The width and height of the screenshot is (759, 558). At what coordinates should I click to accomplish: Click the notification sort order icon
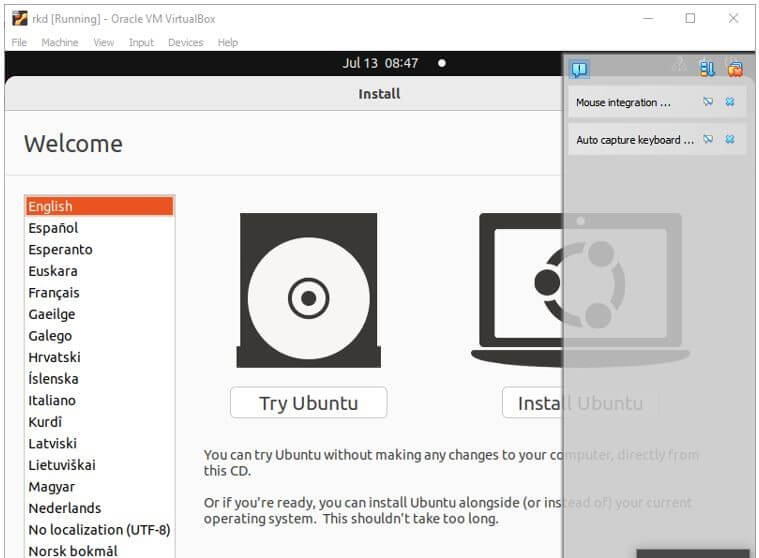[707, 69]
